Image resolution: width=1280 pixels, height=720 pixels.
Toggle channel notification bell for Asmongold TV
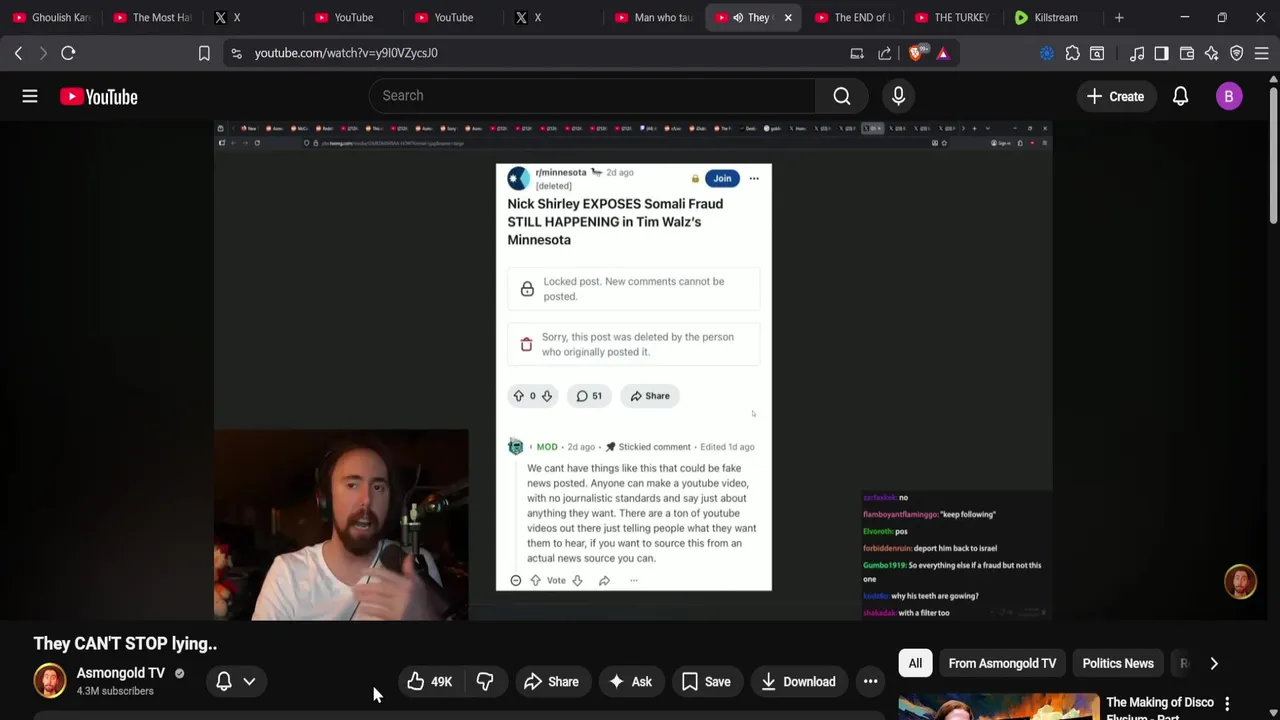tap(224, 681)
